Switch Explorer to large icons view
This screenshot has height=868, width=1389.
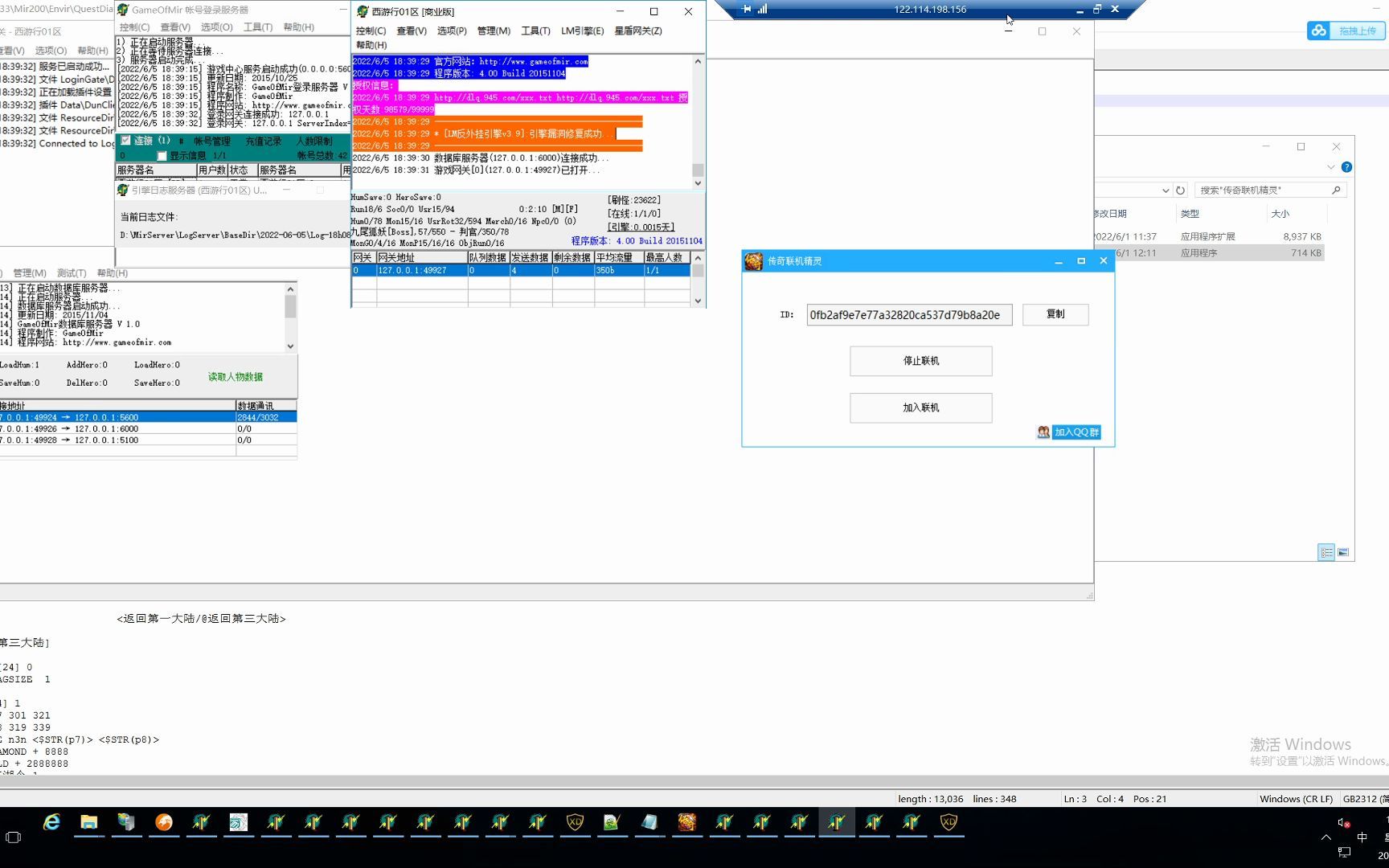(1343, 552)
